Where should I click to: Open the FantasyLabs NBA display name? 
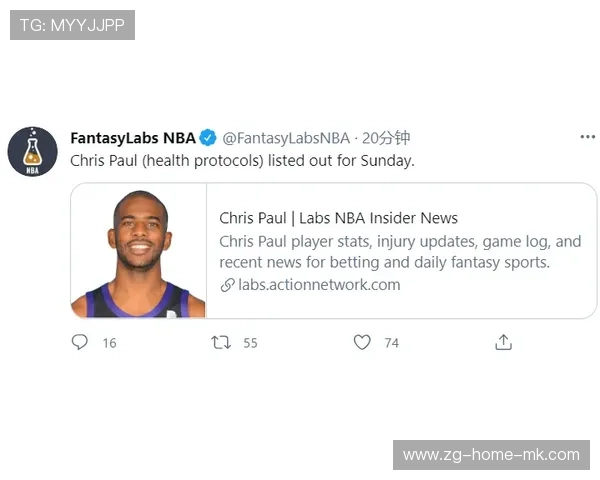pyautogui.click(x=133, y=138)
